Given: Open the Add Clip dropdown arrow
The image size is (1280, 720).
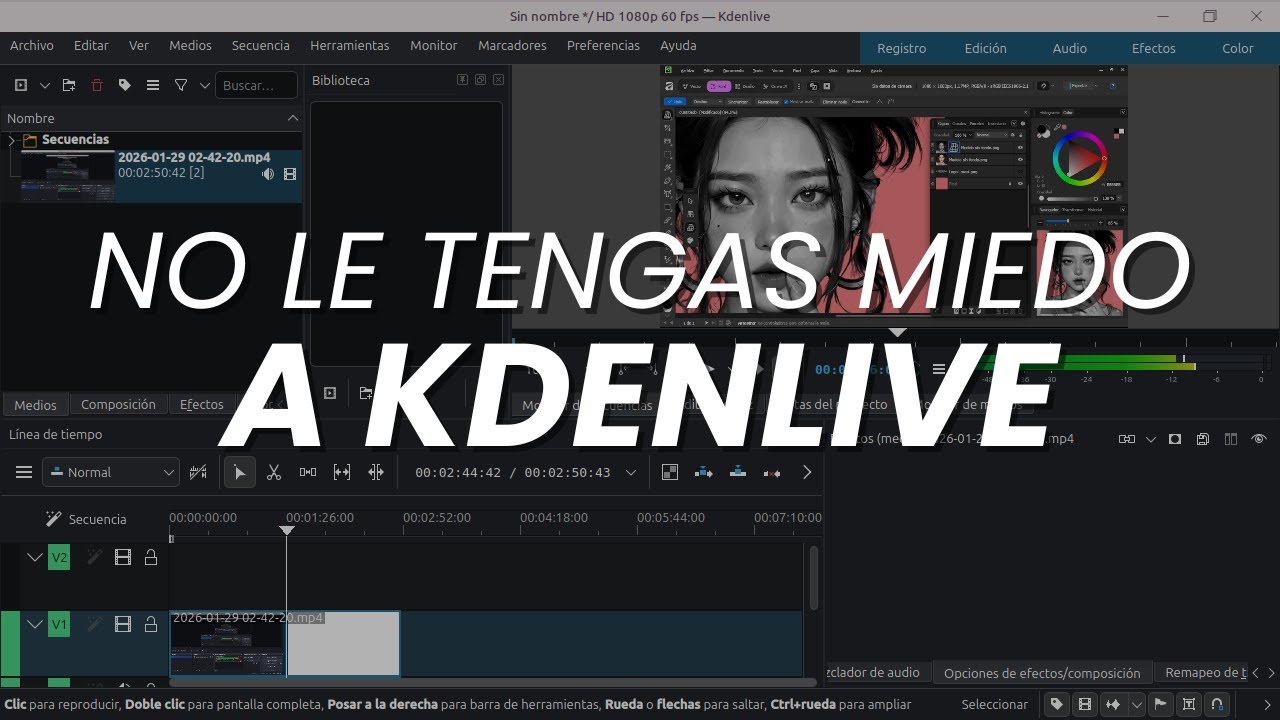Looking at the screenshot, I should coord(43,86).
